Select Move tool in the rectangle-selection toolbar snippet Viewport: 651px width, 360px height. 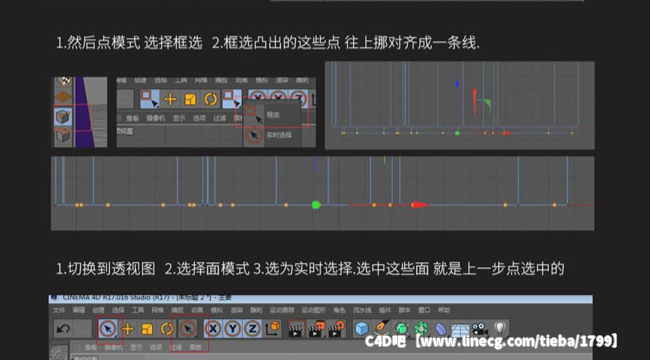pos(170,99)
